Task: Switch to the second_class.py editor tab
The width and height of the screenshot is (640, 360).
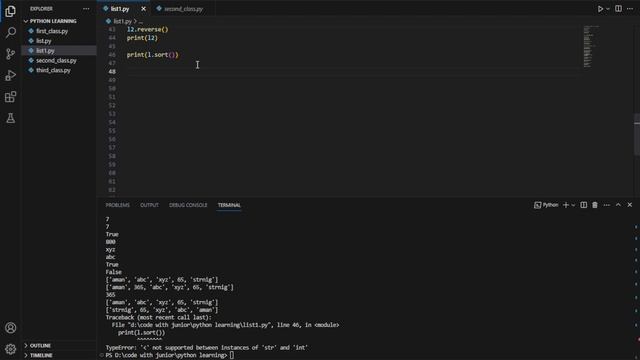Action: click(x=183, y=9)
